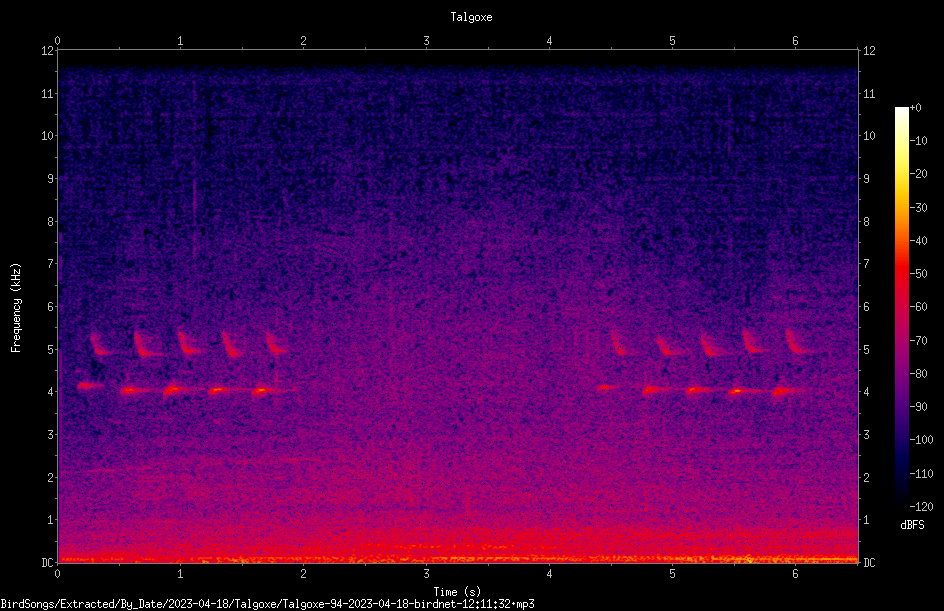Click the 0 second mark on bottom axis
Viewport: 944px width, 611px height.
(x=57, y=574)
